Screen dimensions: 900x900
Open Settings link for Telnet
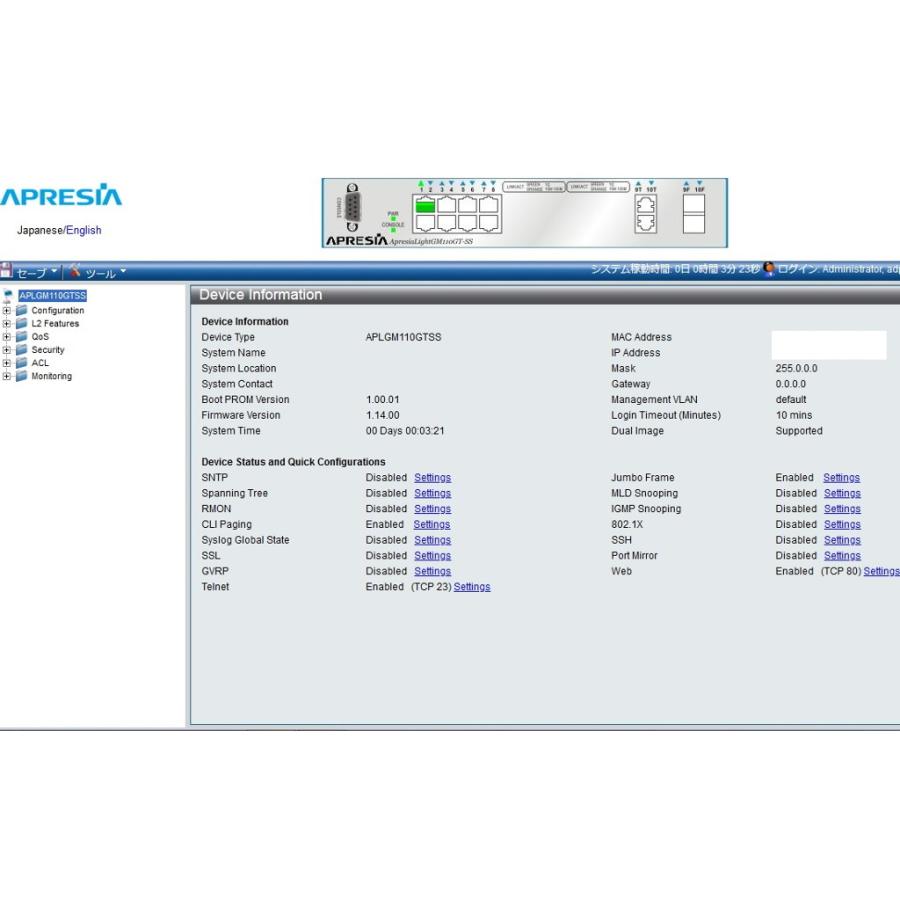coord(472,587)
